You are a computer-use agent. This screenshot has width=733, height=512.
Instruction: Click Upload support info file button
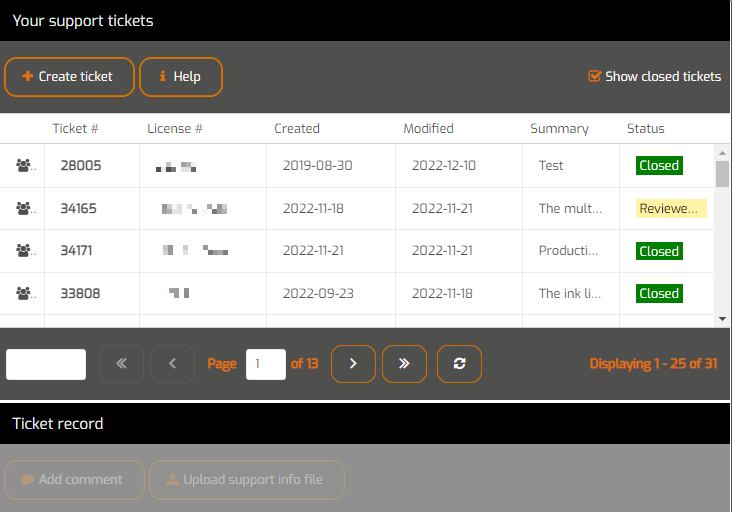click(246, 480)
